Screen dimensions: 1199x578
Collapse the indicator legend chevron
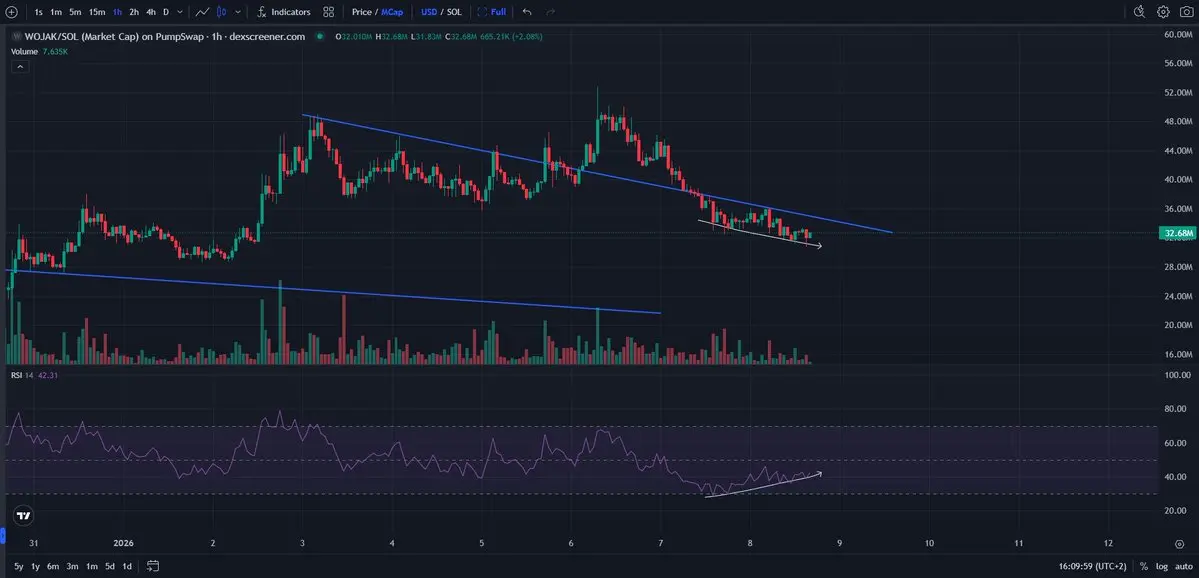click(x=20, y=67)
